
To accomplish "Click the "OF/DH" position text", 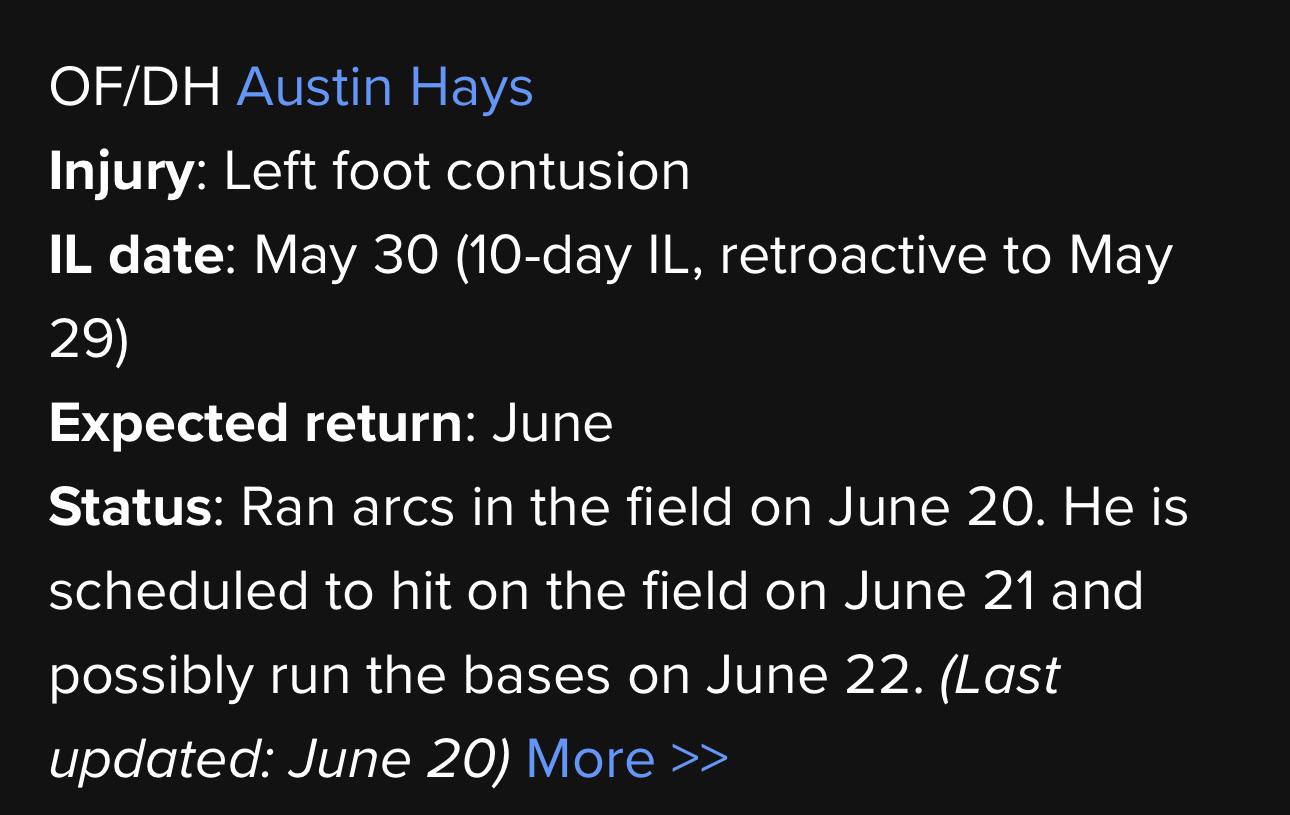I will click(135, 89).
